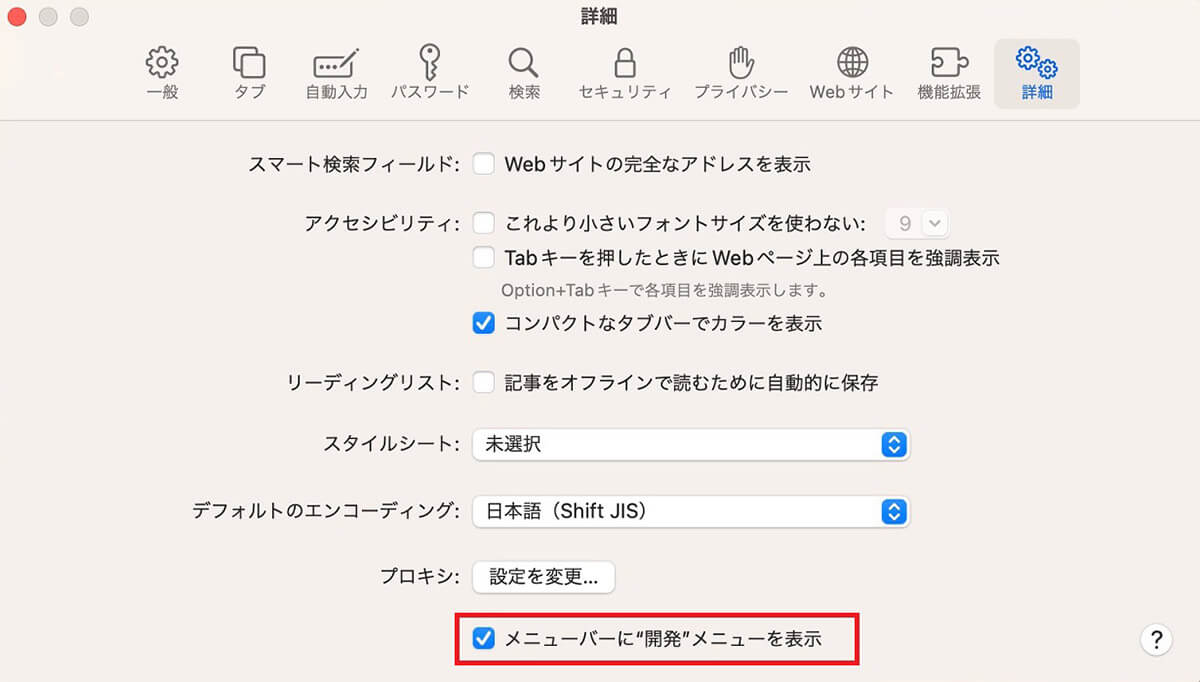Open the セキュリティ (Security) lock pane
The image size is (1200, 682).
(x=625, y=74)
